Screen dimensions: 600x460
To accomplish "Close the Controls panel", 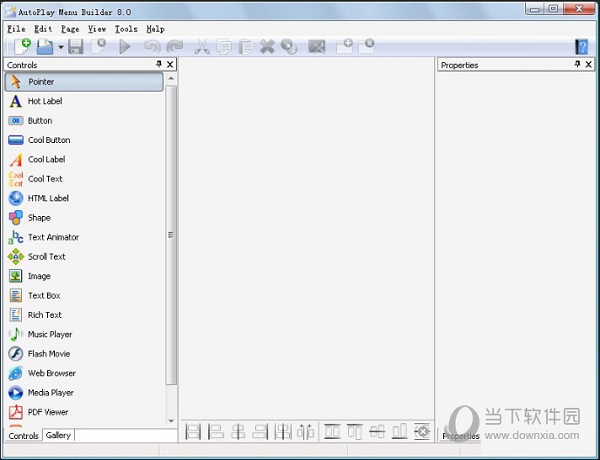I will click(x=170, y=64).
